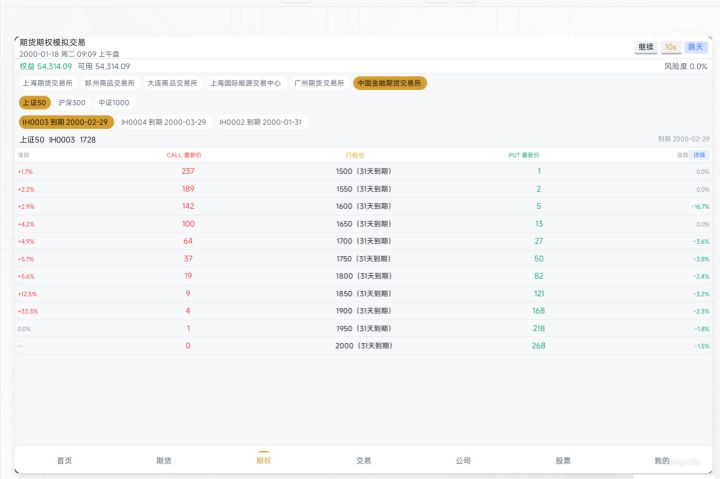Click CALL price 4 at strike 1900
Screen dimensions: 720x479
pos(188,311)
